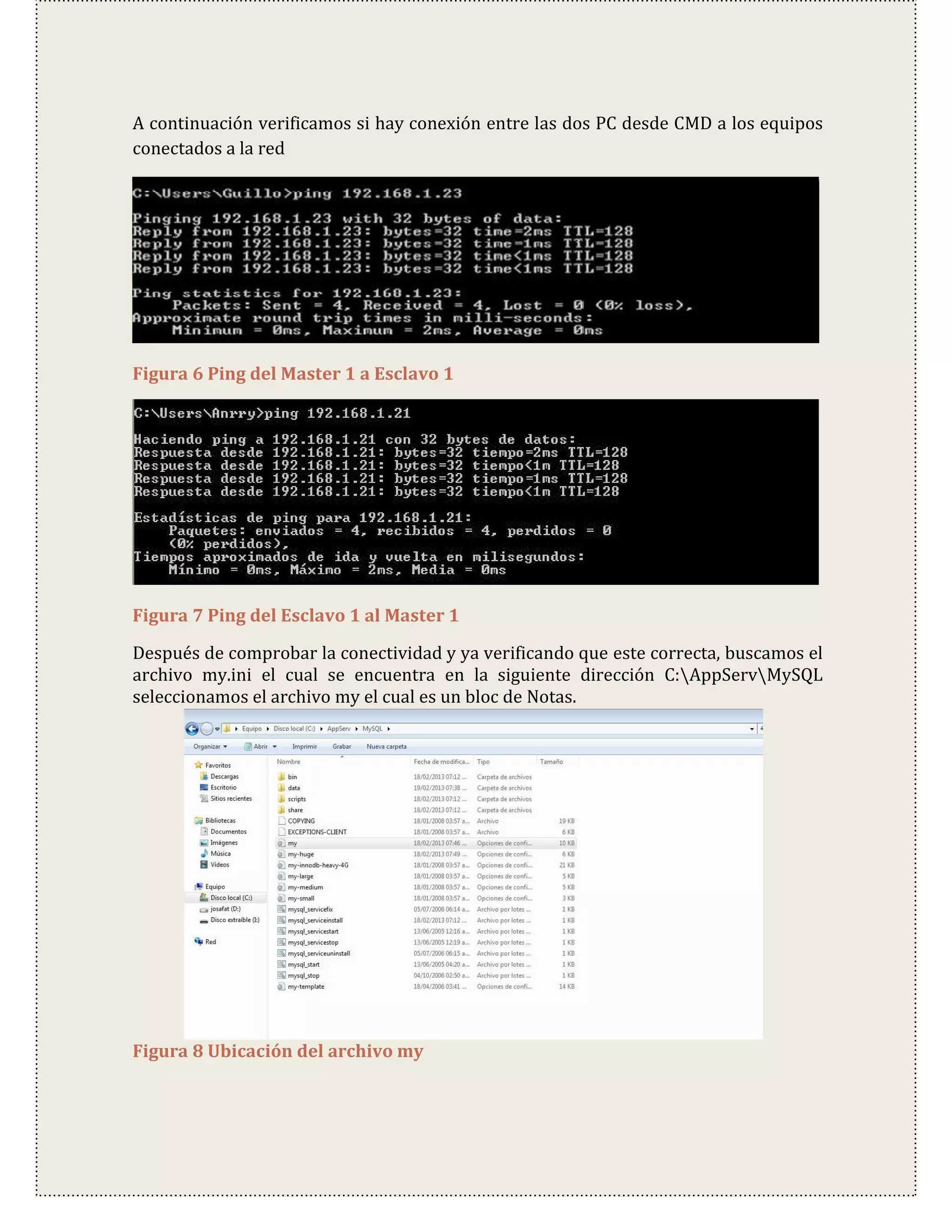Select AppServ in the address breadcrumb
The height and width of the screenshot is (1232, 952).
[x=339, y=729]
